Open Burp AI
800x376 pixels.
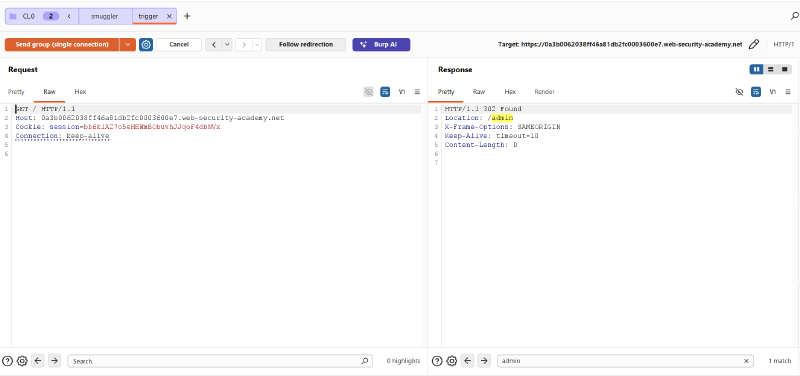click(x=381, y=45)
